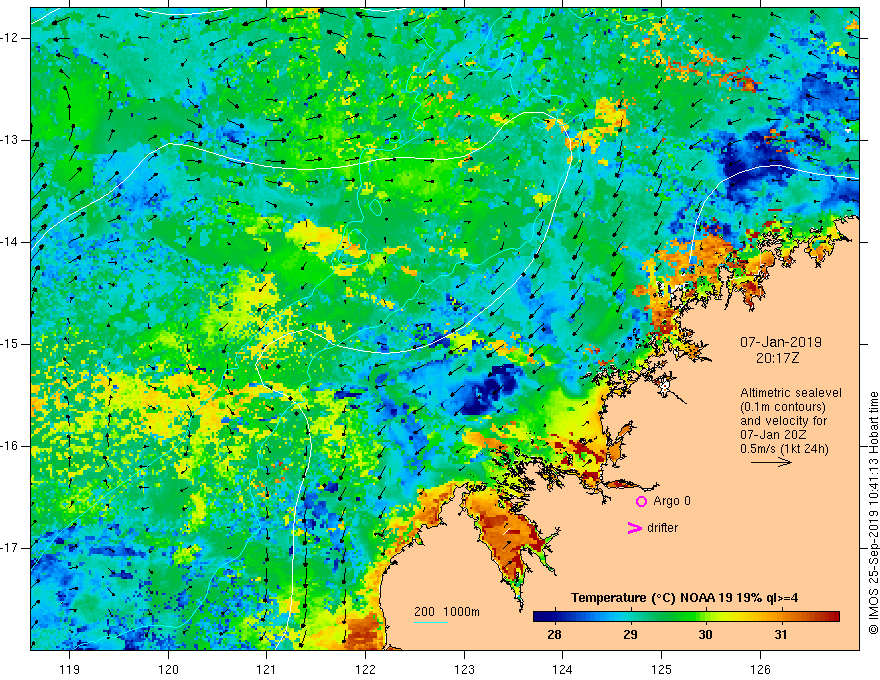Screen dimensions: 880x680
Task: Click the longitude axis label 122
Action: pos(365,669)
